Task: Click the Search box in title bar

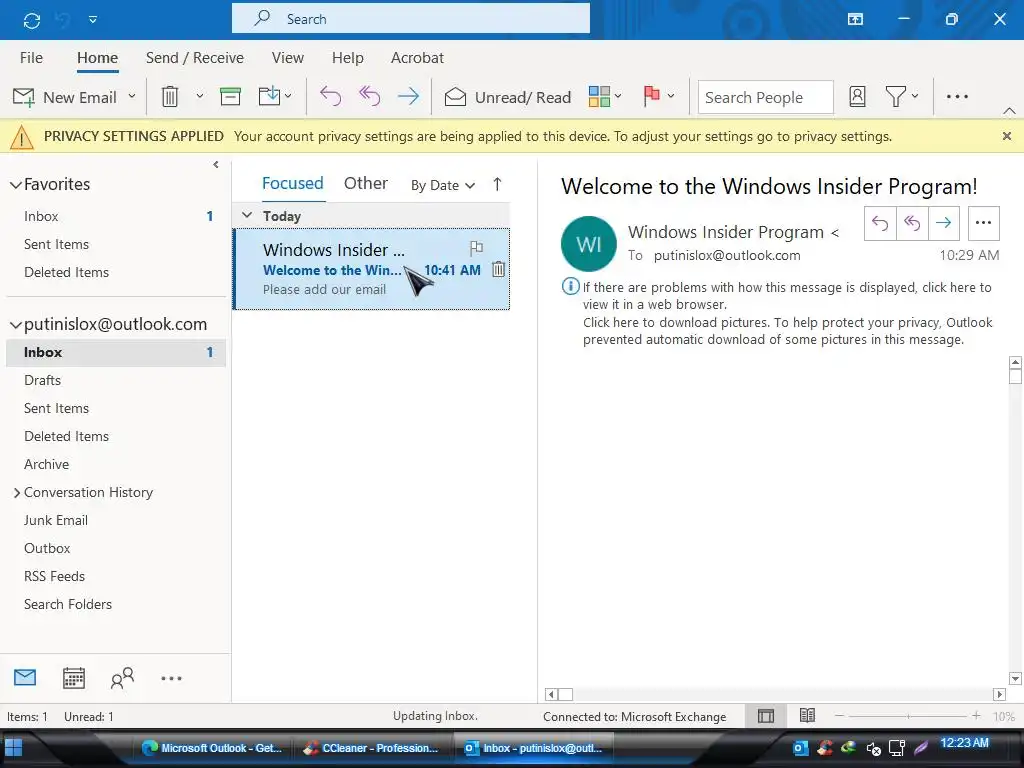Action: click(410, 18)
